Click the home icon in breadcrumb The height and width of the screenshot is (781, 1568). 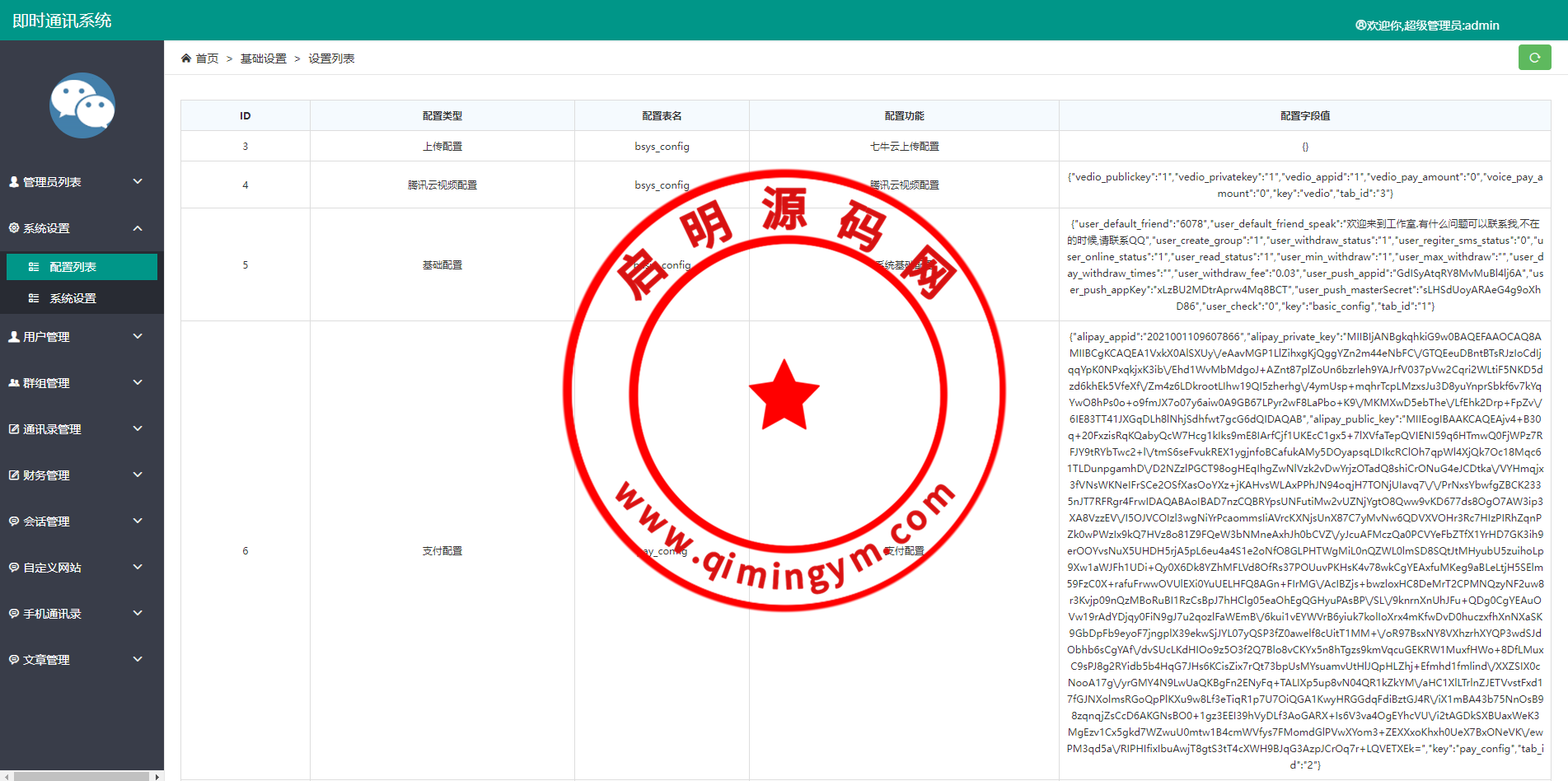[186, 58]
